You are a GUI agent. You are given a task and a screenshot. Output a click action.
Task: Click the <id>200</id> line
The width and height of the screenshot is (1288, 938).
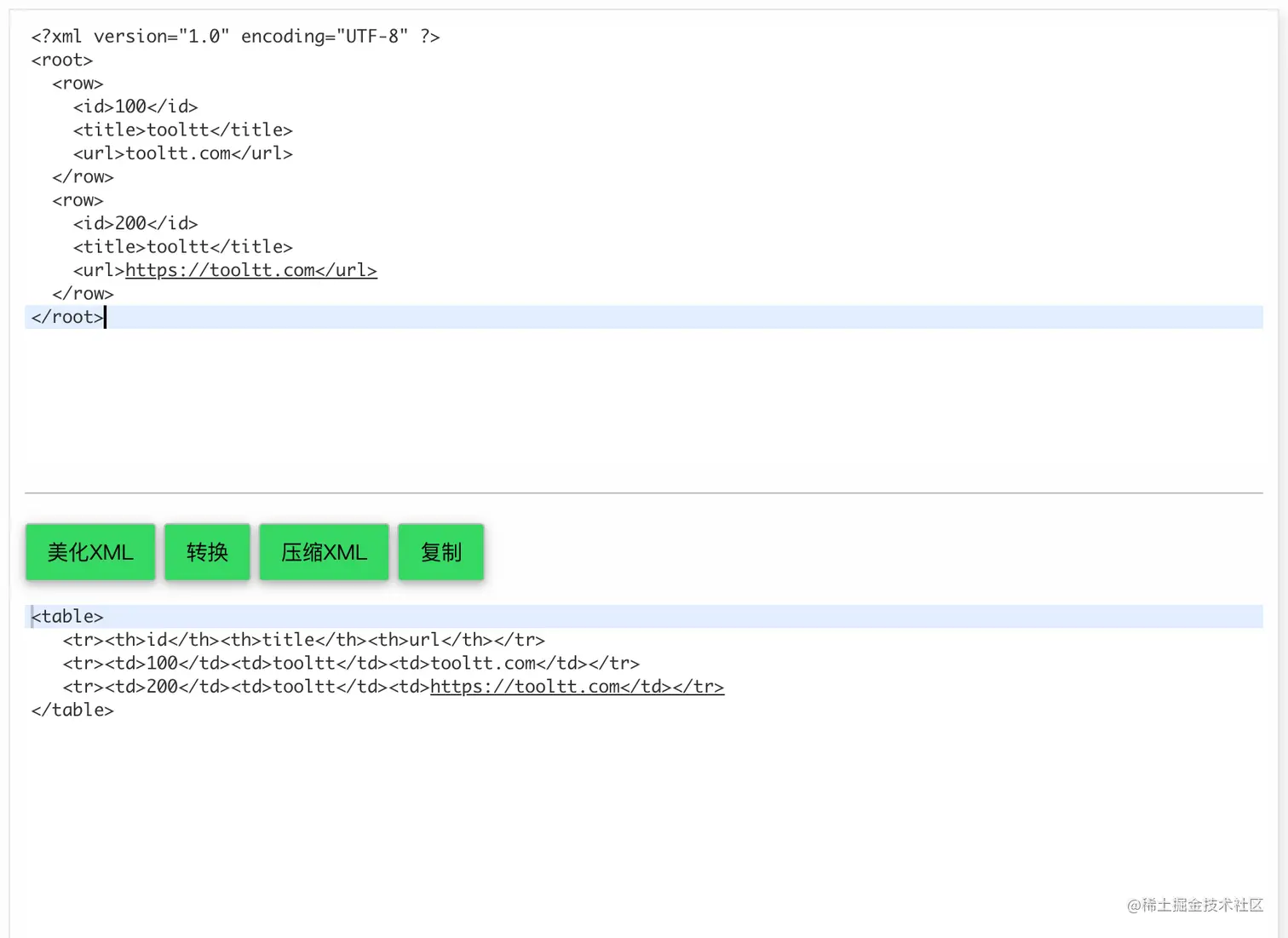tap(135, 223)
